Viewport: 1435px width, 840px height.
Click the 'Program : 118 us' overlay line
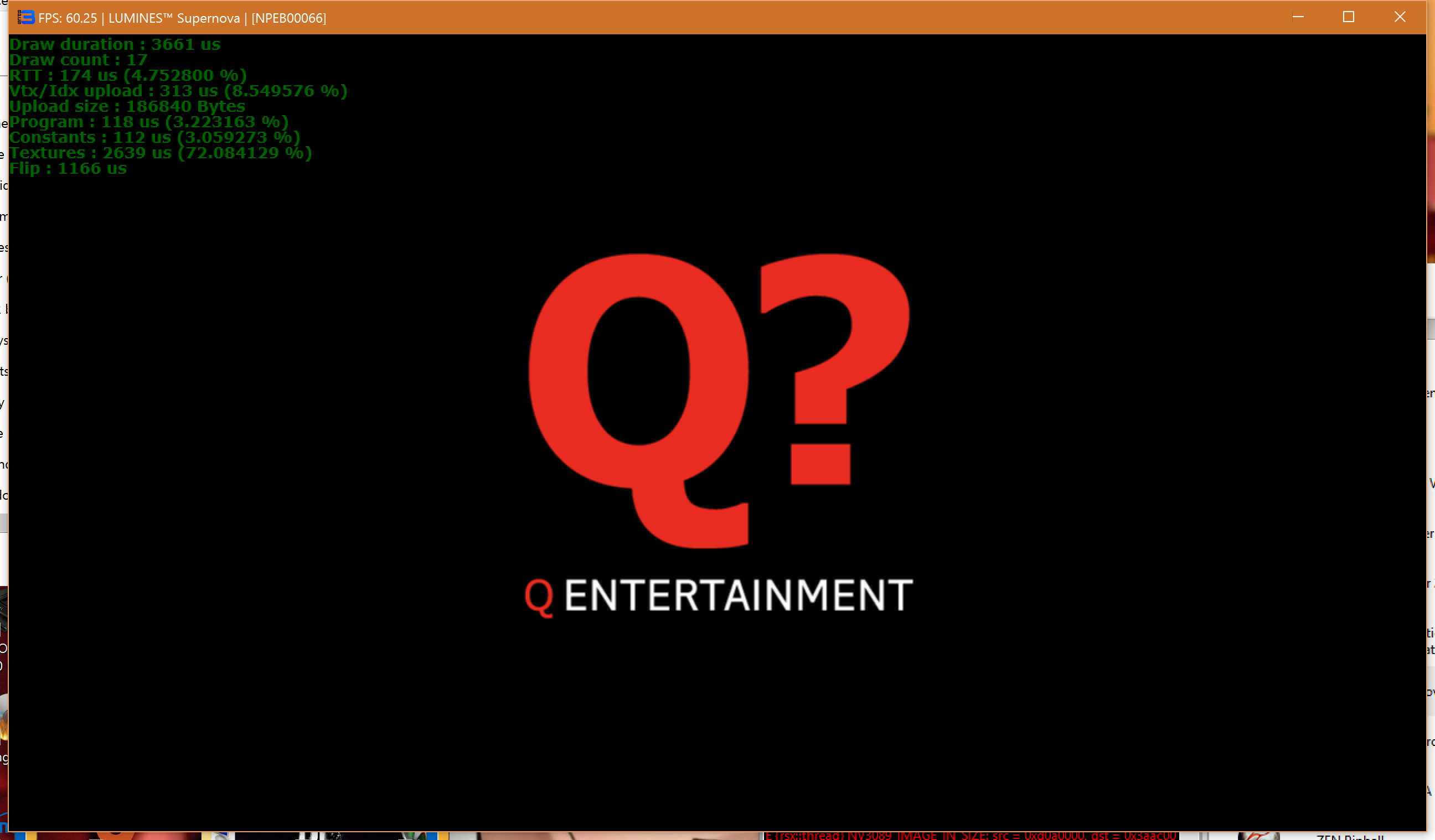coord(149,122)
